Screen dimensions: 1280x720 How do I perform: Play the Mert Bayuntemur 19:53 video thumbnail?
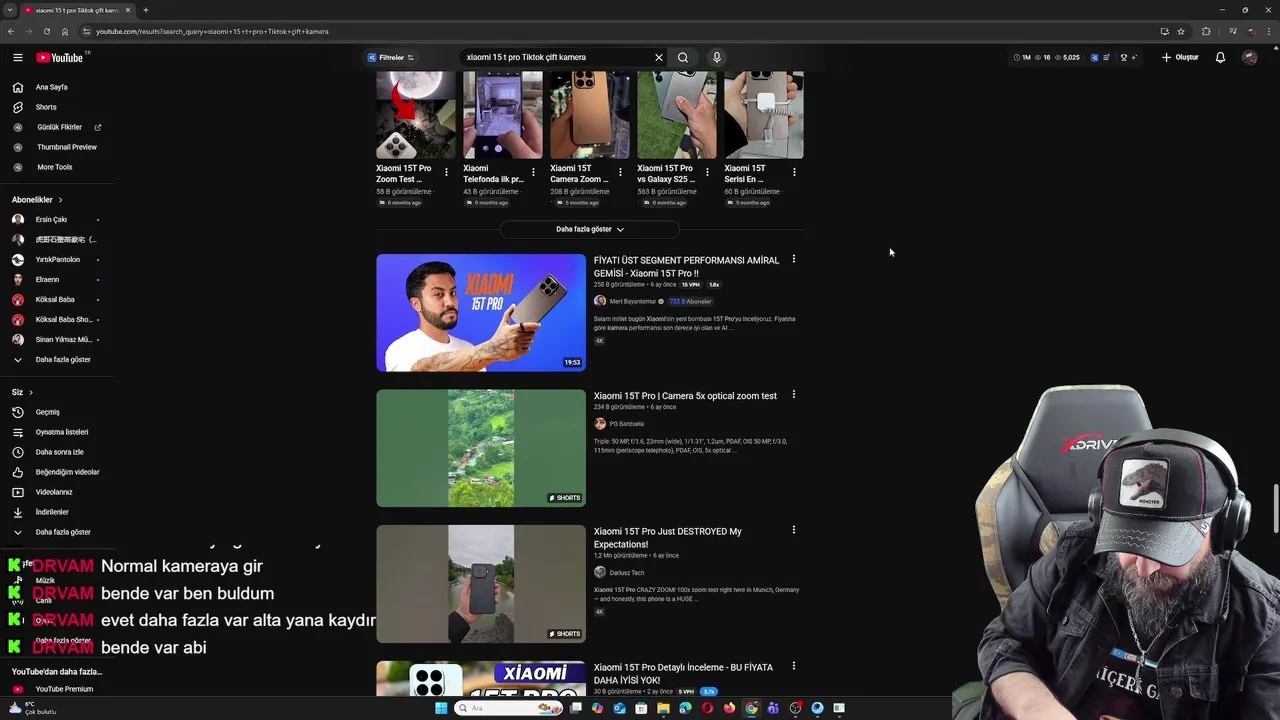pyautogui.click(x=481, y=313)
